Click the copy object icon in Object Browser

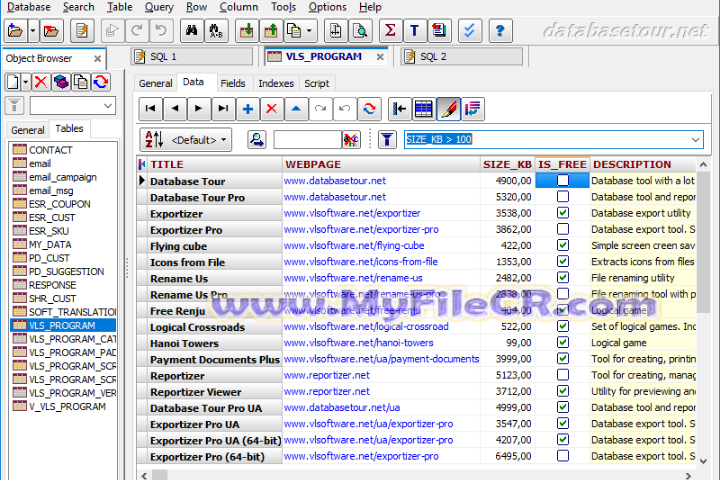pos(81,82)
